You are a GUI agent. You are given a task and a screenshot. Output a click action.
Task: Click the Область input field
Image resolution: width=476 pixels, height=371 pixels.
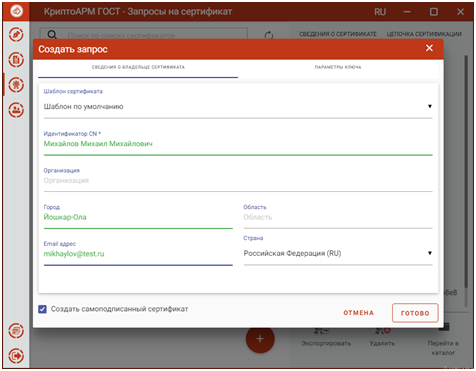[x=338, y=217]
